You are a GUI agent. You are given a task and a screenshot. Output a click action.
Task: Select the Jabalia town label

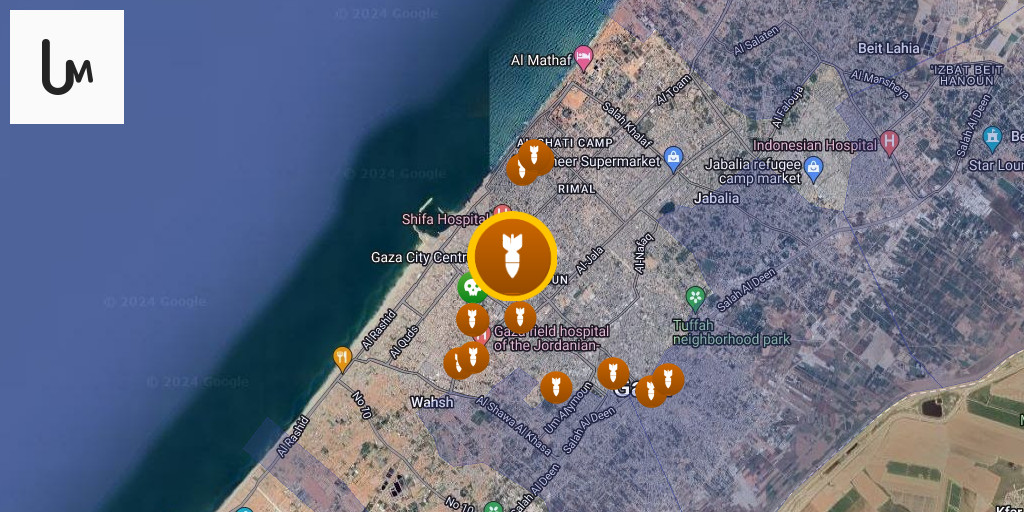pos(717,198)
